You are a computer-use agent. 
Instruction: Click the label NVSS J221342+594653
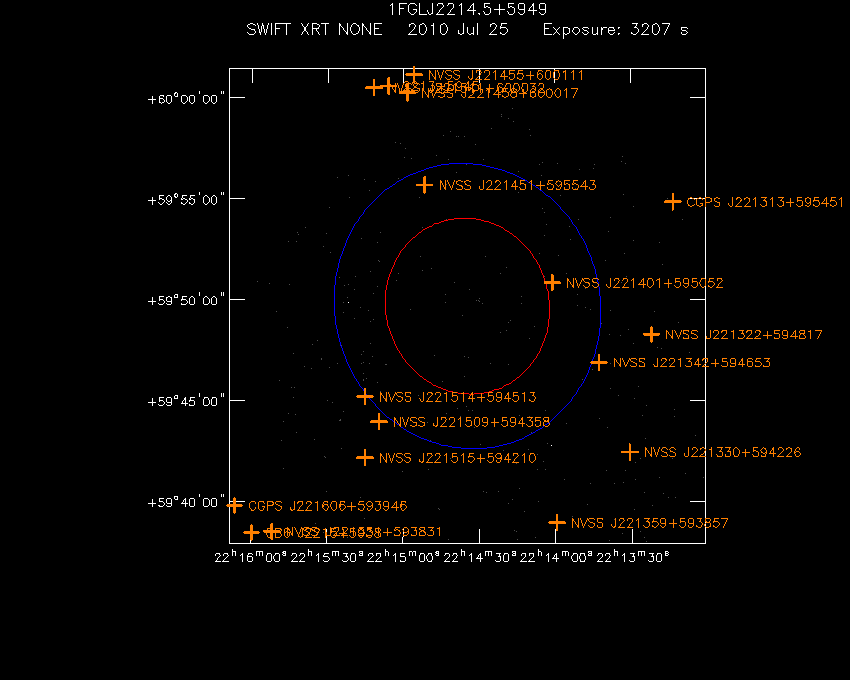click(692, 362)
